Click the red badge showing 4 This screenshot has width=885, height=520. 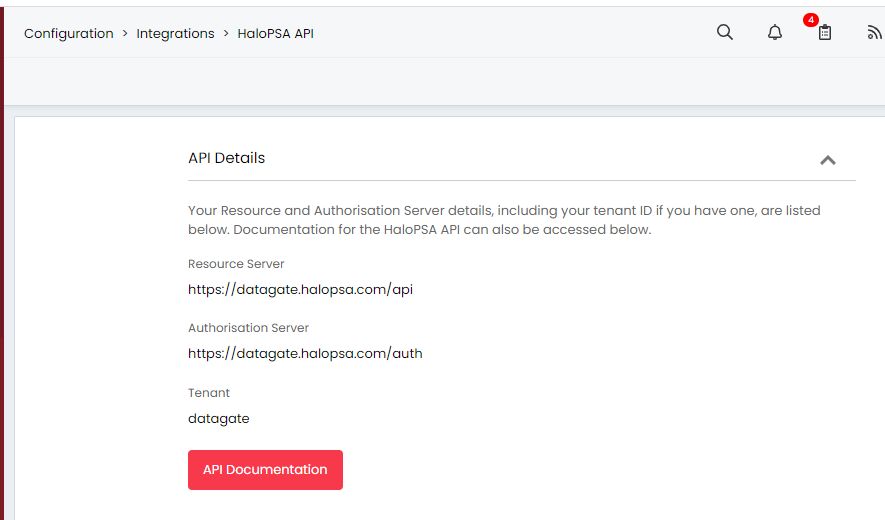point(811,20)
